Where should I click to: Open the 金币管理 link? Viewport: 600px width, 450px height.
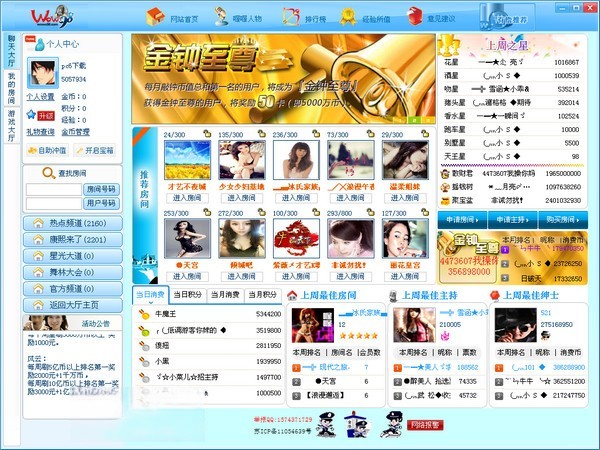click(75, 132)
